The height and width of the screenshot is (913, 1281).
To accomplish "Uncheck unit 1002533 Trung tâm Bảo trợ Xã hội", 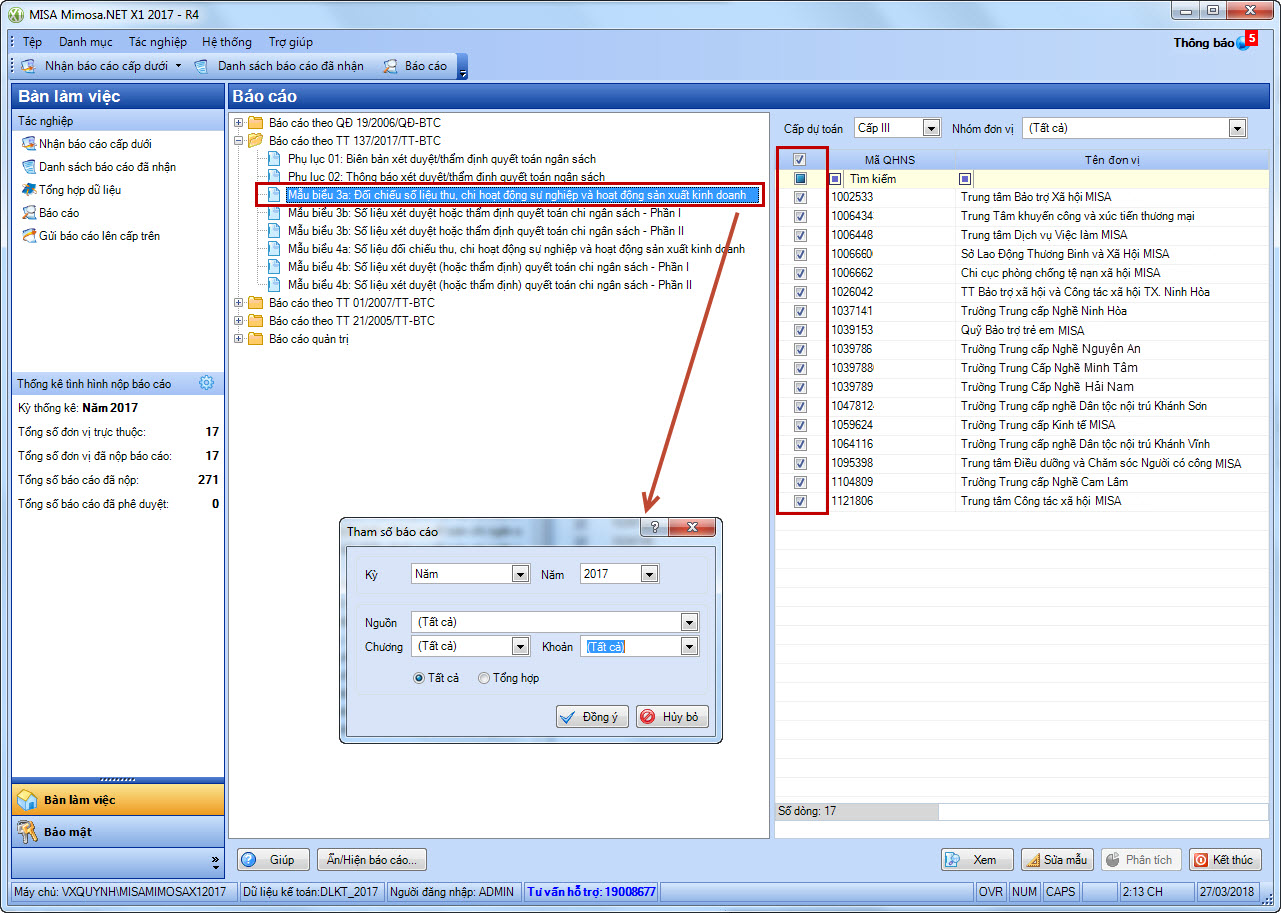I will 800,197.
